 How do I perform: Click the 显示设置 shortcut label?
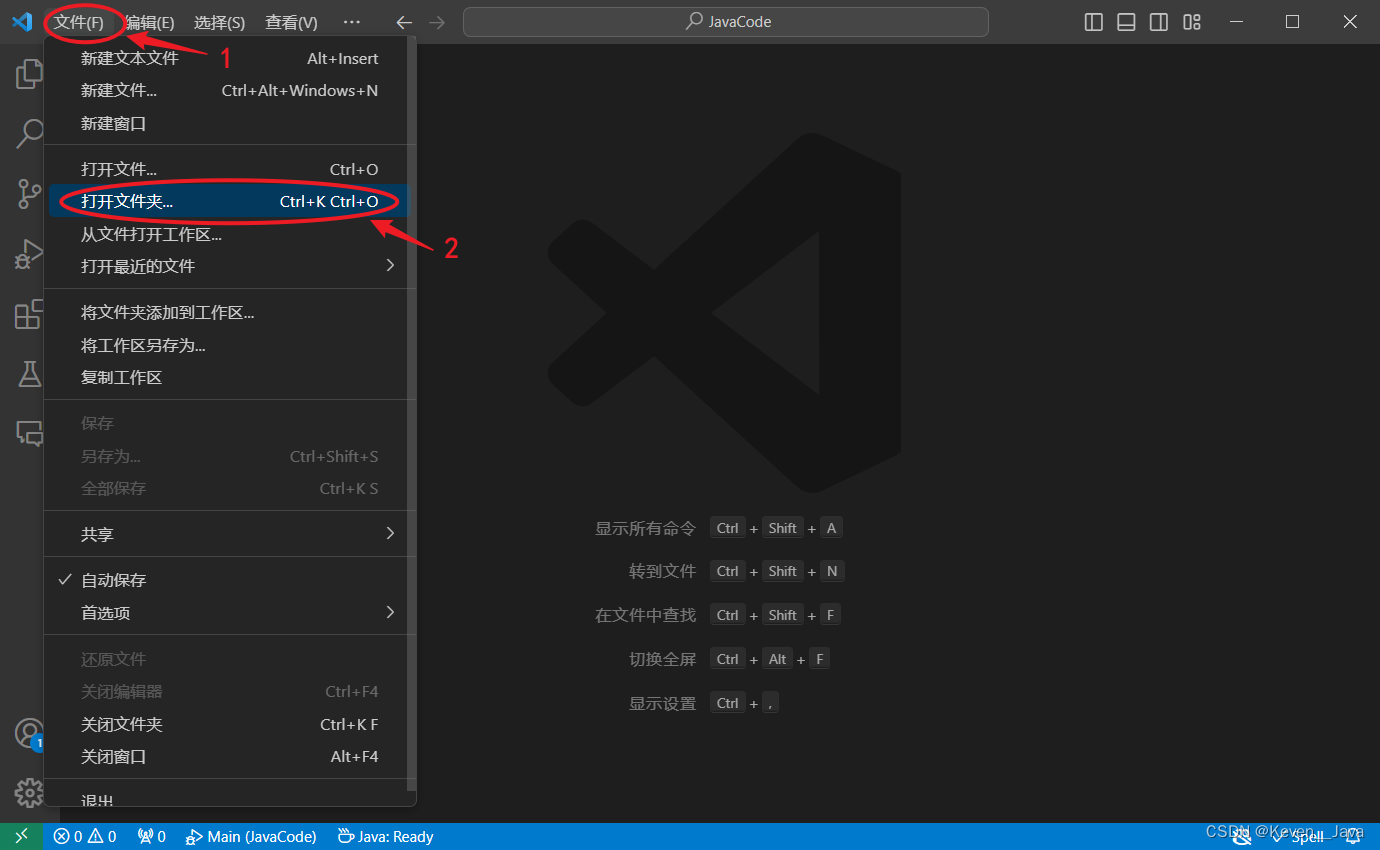[x=662, y=703]
